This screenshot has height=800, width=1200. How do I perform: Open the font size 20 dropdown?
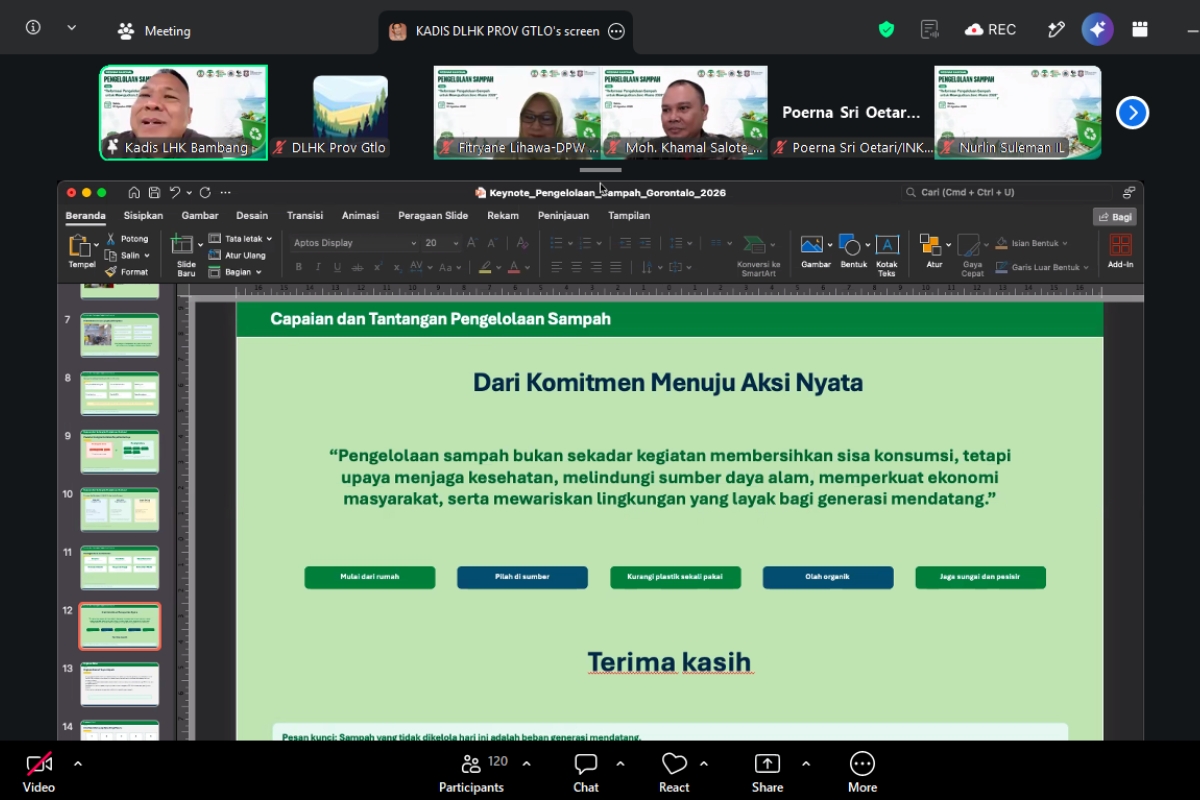point(456,243)
